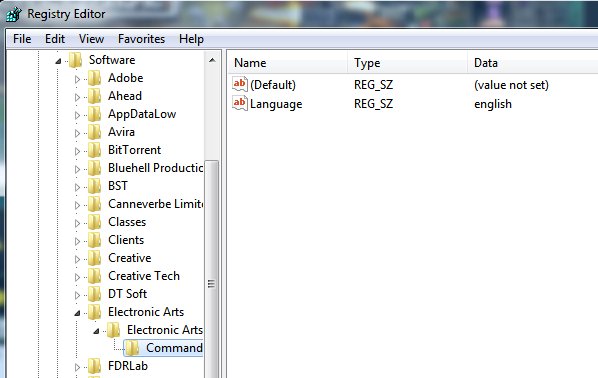Select the FDRLab key
The height and width of the screenshot is (378, 598).
(x=128, y=366)
